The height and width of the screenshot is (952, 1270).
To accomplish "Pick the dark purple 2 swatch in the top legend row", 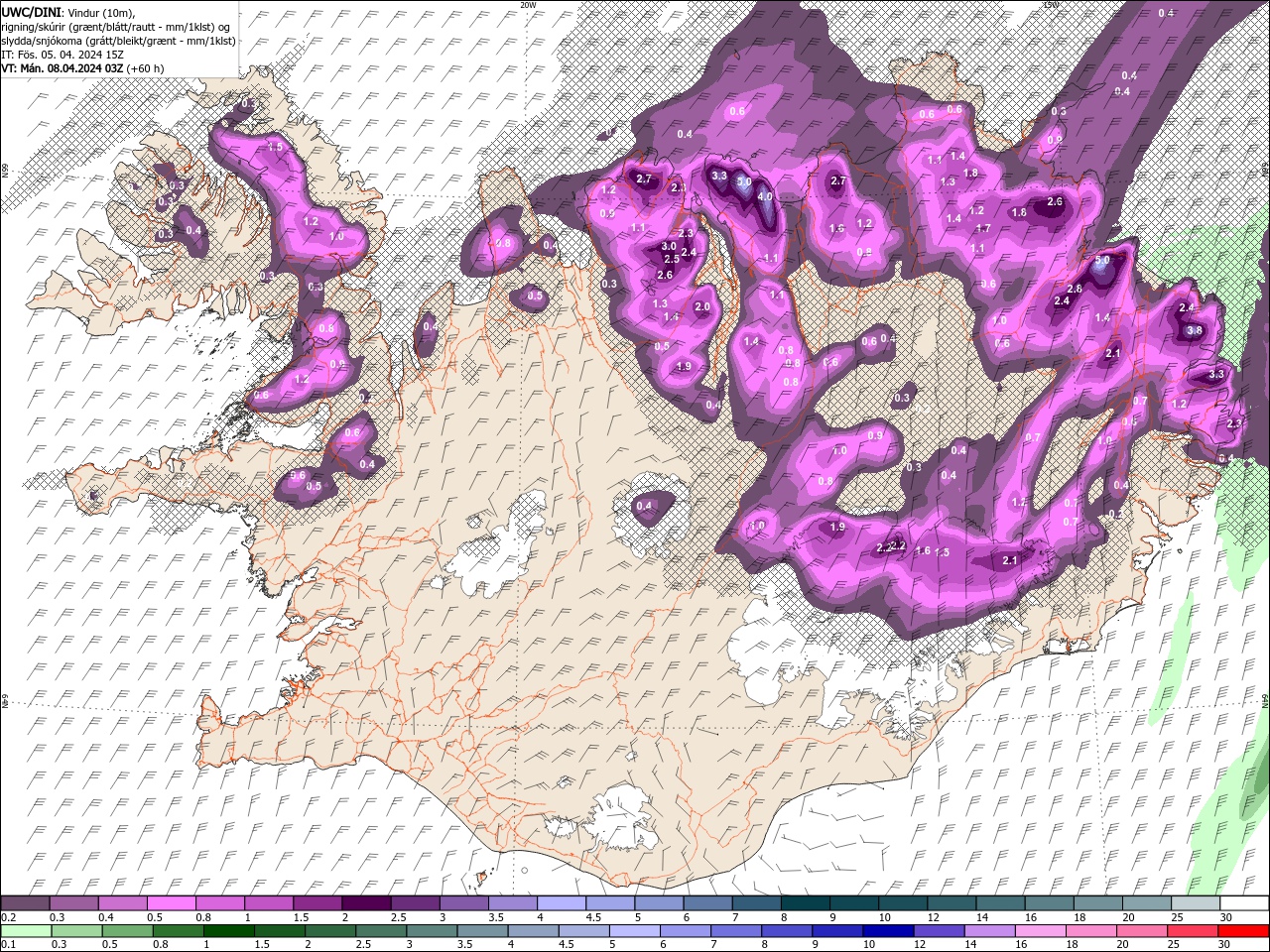I will 366,903.
